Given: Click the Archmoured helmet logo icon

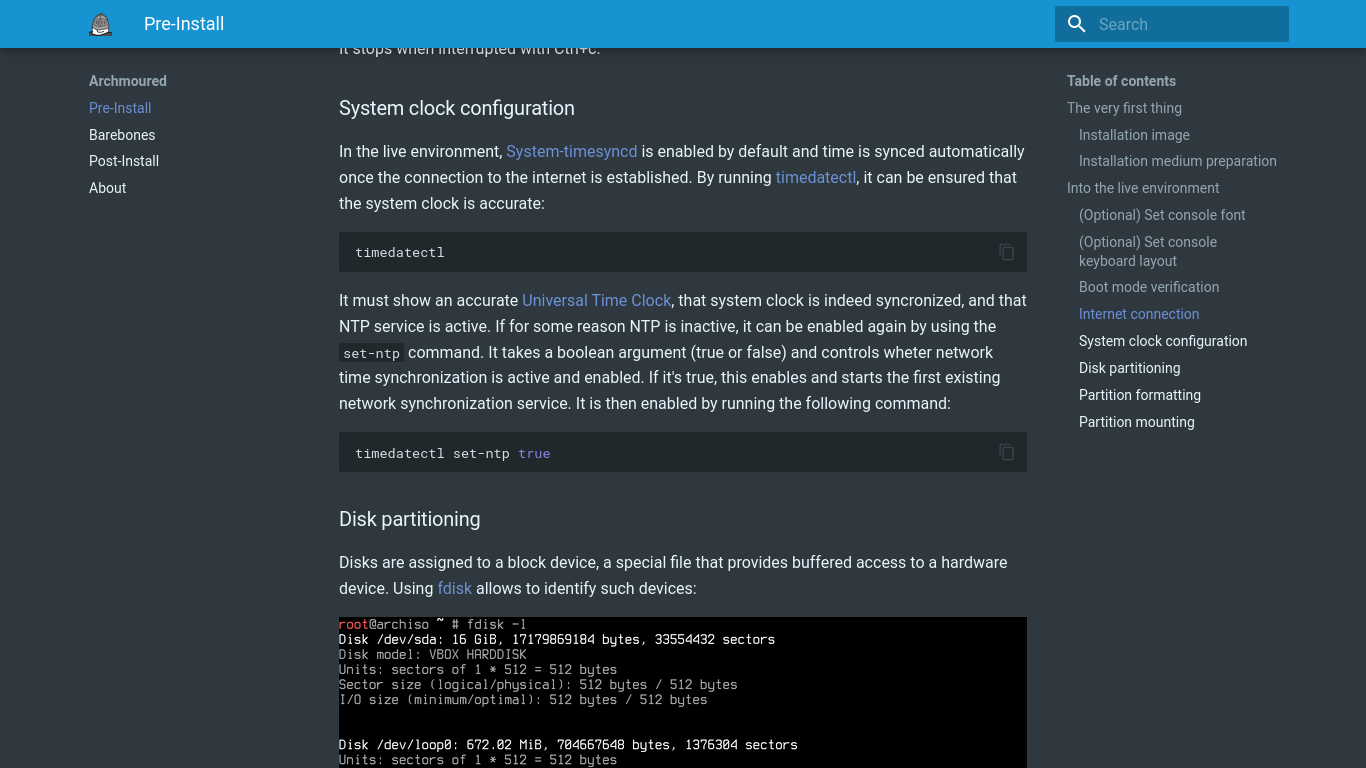Looking at the screenshot, I should [x=100, y=24].
